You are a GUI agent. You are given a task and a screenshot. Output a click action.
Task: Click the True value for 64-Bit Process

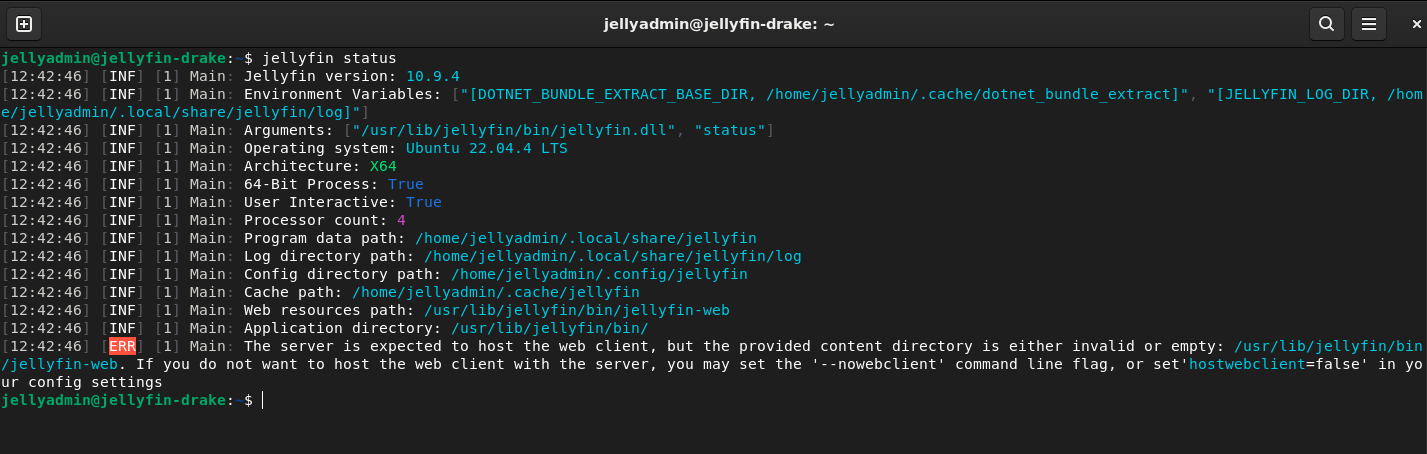pos(405,184)
